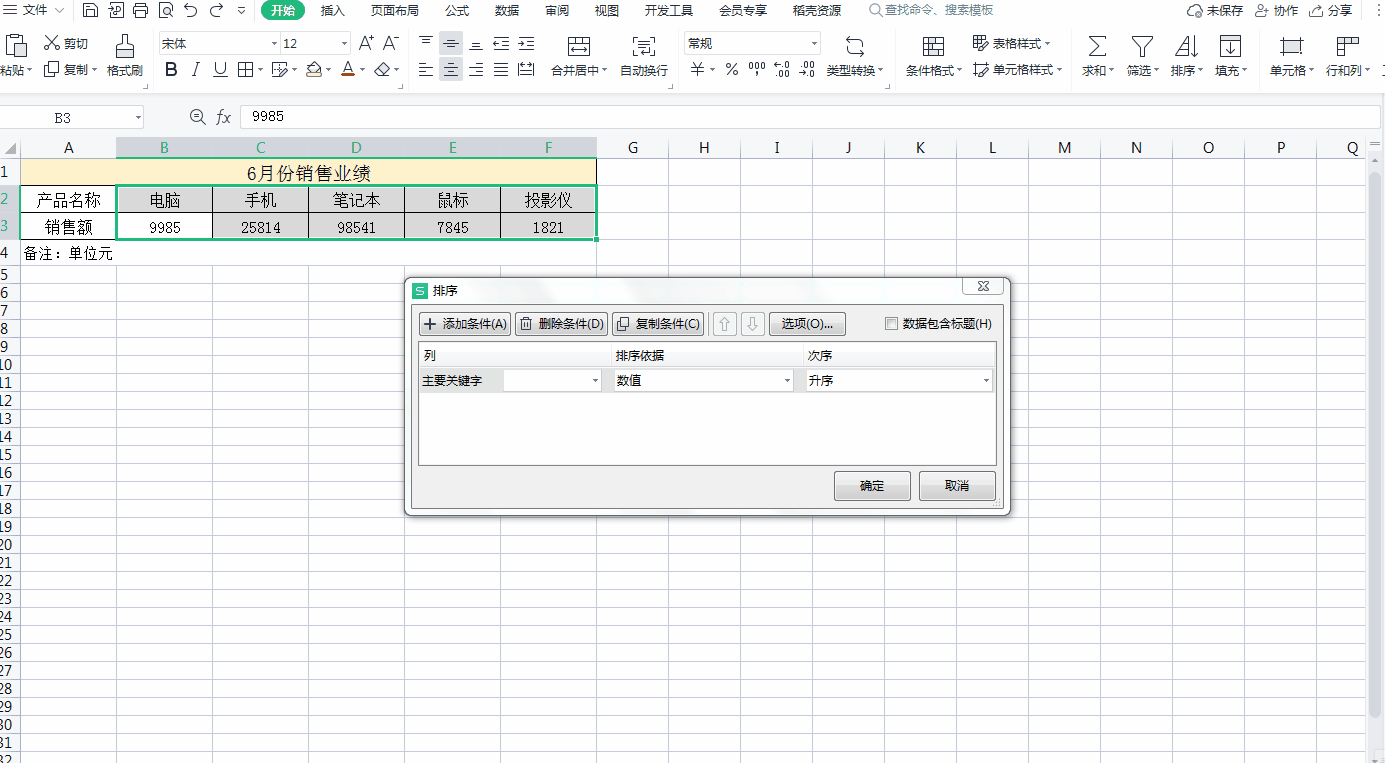Click the Redo arrow icon
Image resolution: width=1385 pixels, height=763 pixels.
pyautogui.click(x=216, y=11)
